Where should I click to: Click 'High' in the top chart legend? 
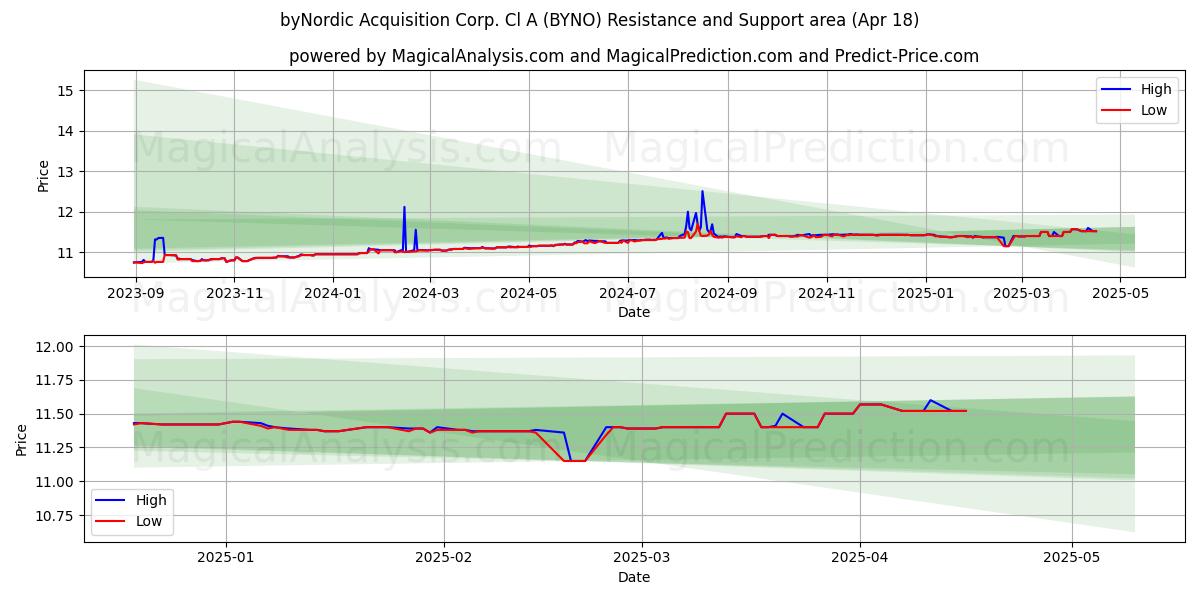pyautogui.click(x=1156, y=89)
